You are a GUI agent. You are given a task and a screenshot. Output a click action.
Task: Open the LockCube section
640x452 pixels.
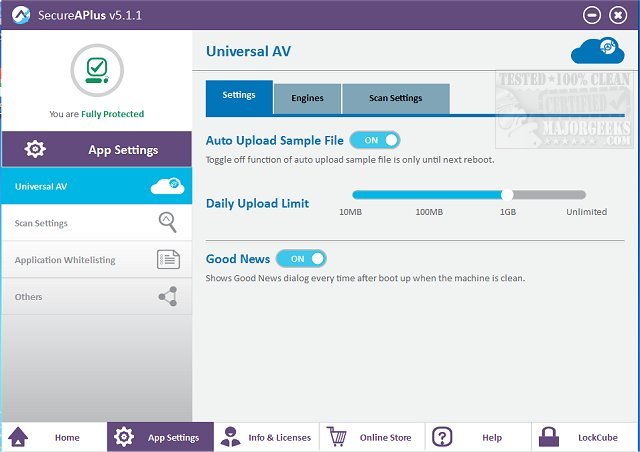pyautogui.click(x=585, y=437)
